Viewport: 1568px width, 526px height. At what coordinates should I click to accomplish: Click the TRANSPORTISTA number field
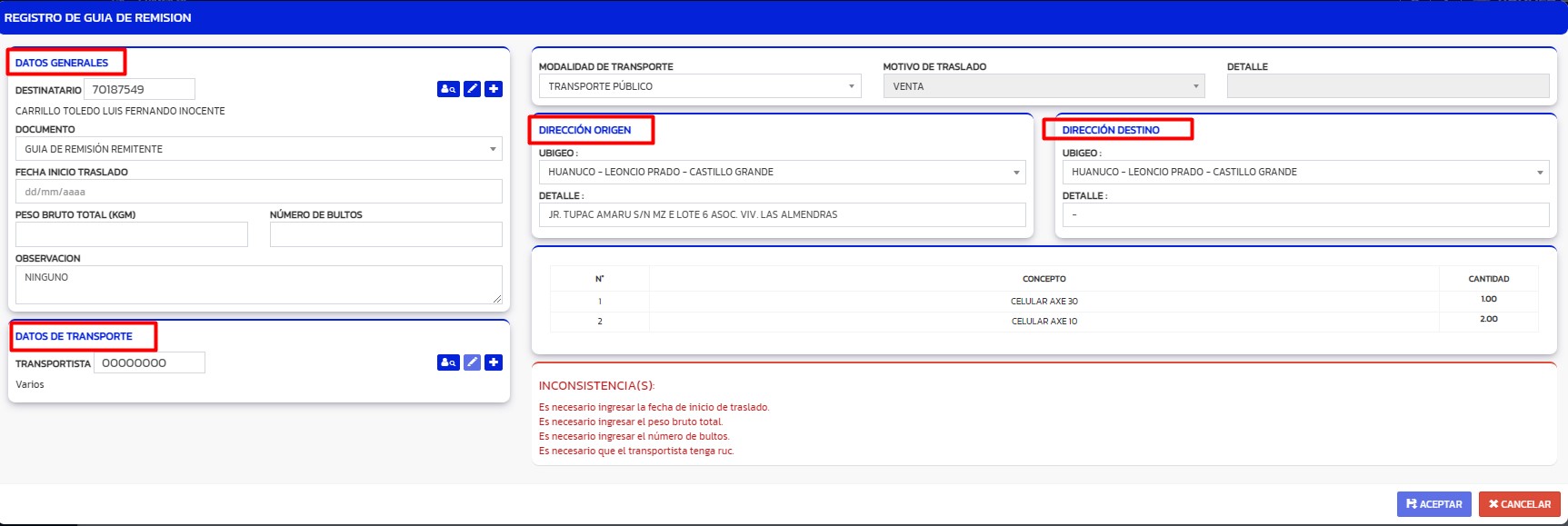pyautogui.click(x=149, y=362)
